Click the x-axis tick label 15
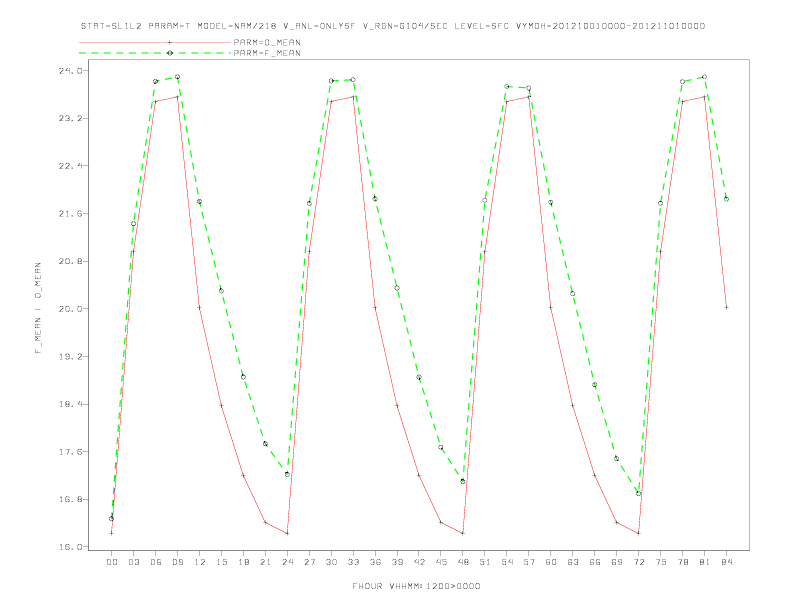 221,562
